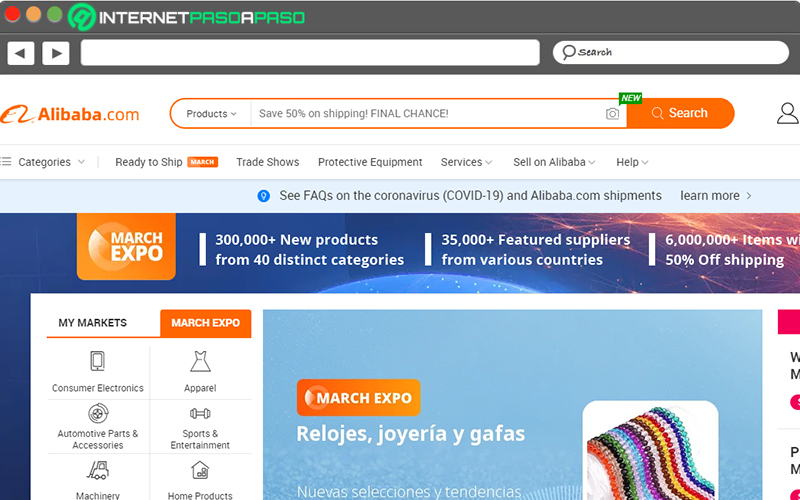Image resolution: width=800 pixels, height=500 pixels.
Task: Click Consumer Electronics label
Action: click(x=97, y=388)
